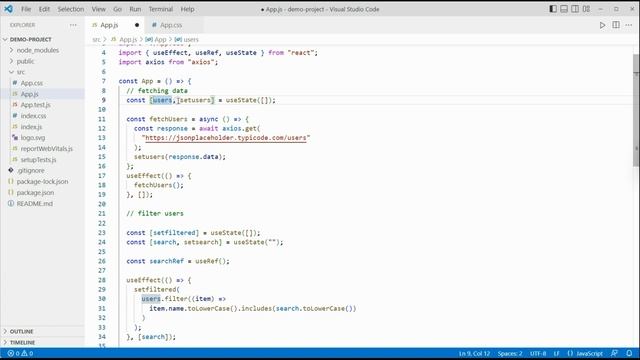Open package.json file
Screen dimensions: 640x360
(x=35, y=193)
